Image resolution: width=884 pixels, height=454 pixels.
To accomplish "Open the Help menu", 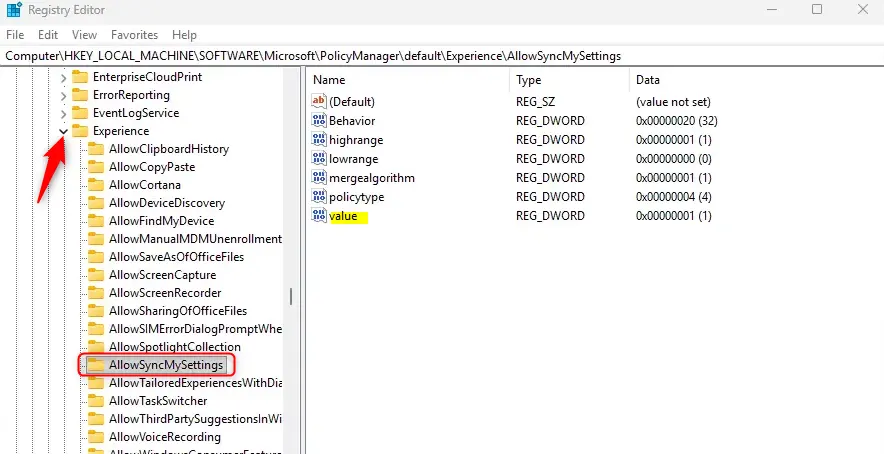I will click(184, 35).
